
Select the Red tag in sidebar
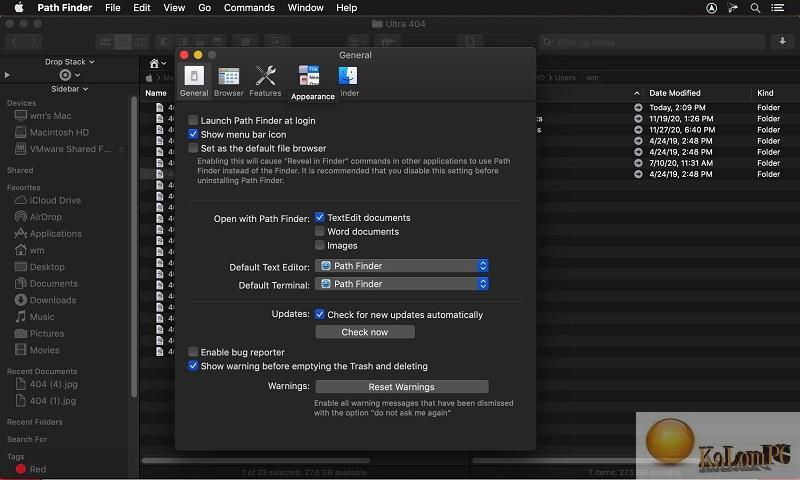pos(31,469)
